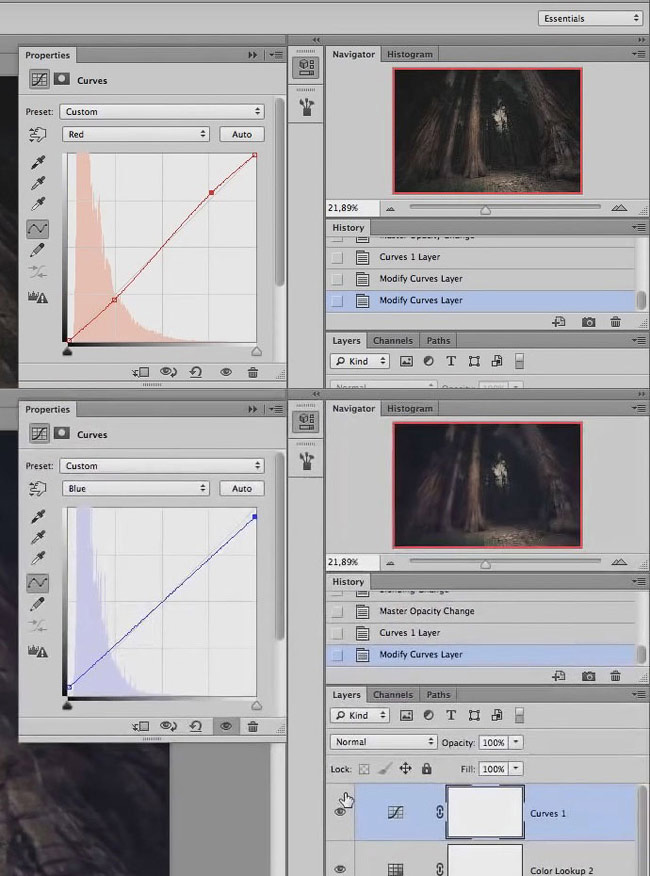Open Preset Custom dropdown above the Red channel
The width and height of the screenshot is (650, 876).
click(x=162, y=111)
